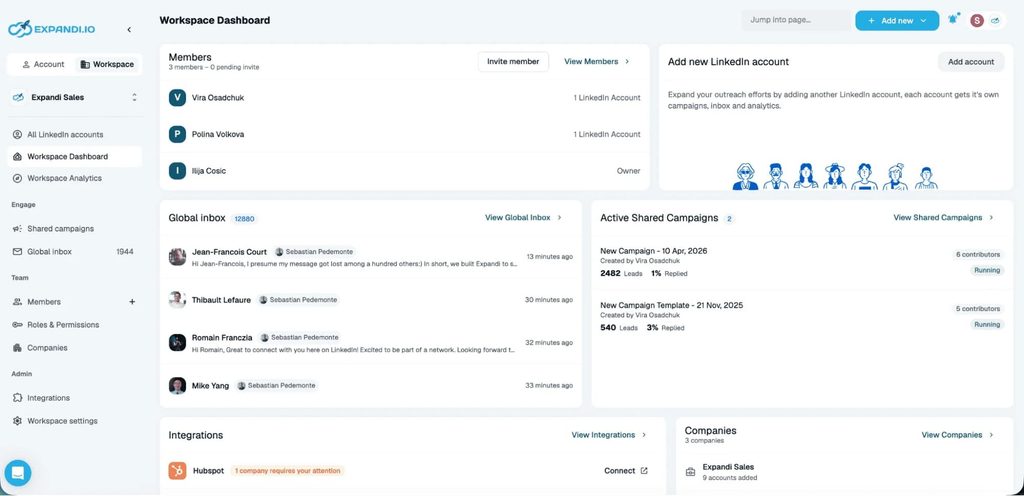This screenshot has width=1024, height=496.
Task: Click Connect for Hubspot
Action: (626, 471)
